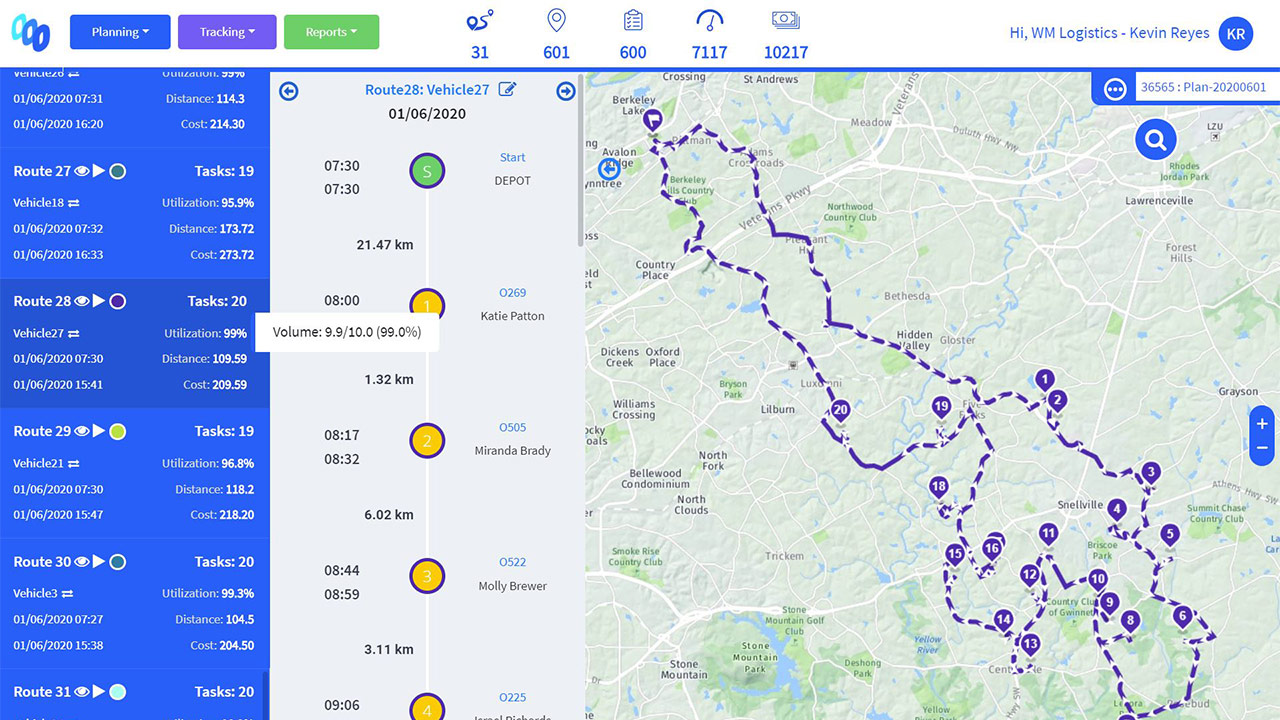Play Route 27 animation
Screen dimensions: 1280x720
(99, 171)
